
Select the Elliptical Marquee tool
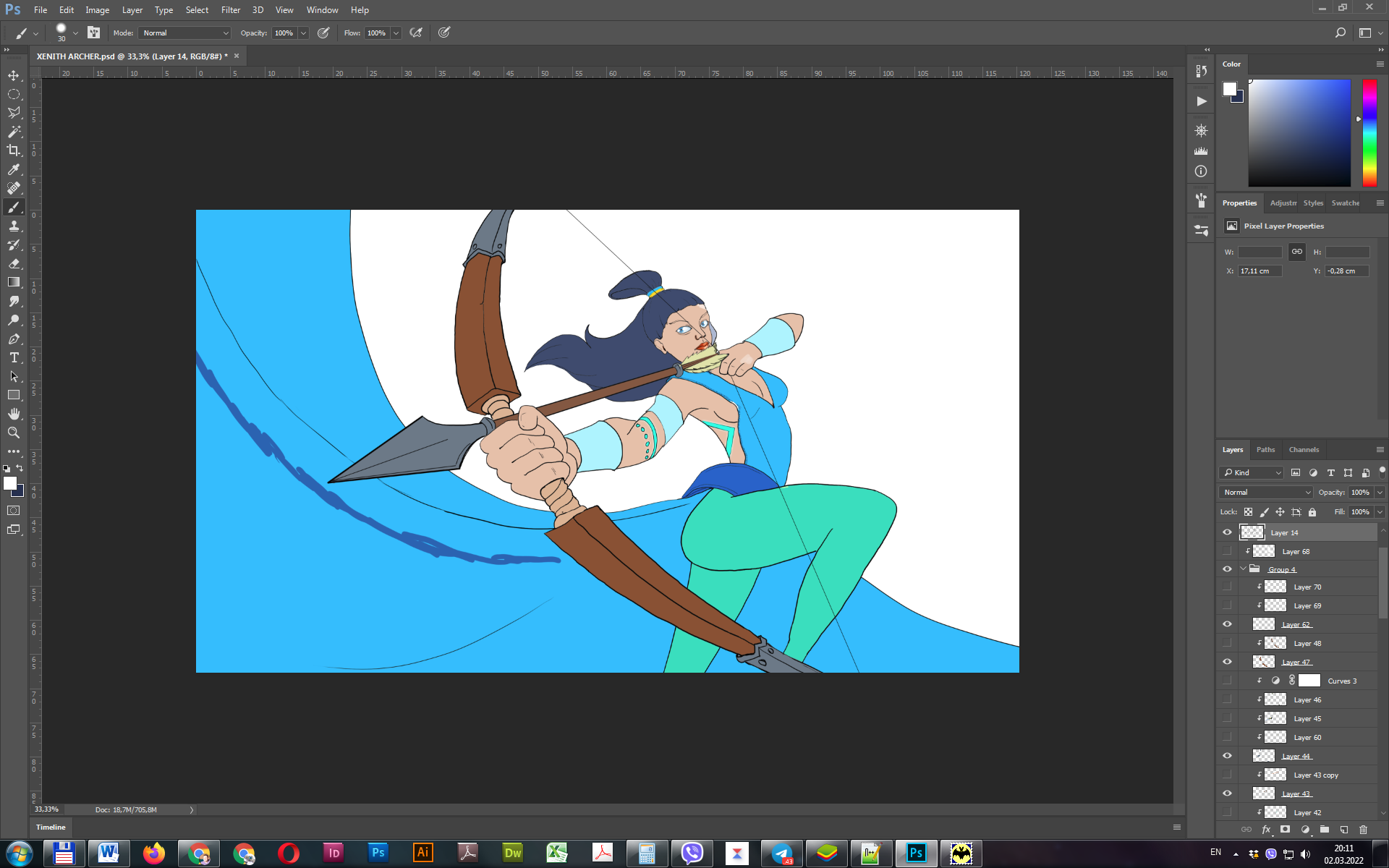click(x=14, y=94)
